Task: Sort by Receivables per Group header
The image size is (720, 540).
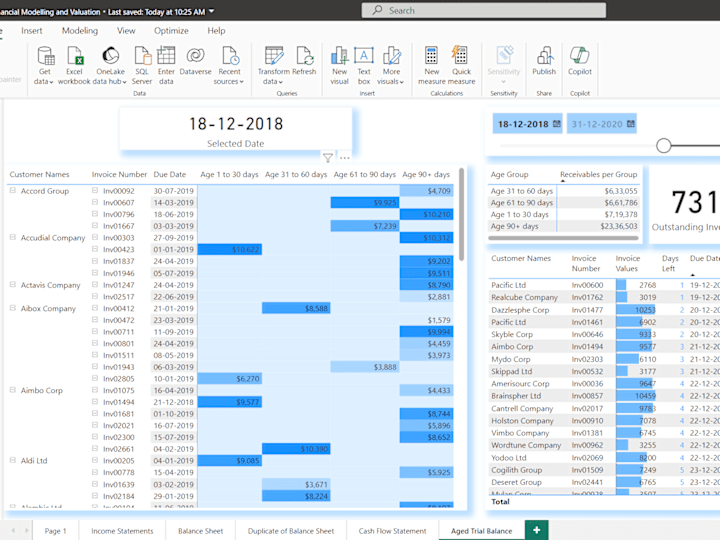Action: (x=598, y=174)
